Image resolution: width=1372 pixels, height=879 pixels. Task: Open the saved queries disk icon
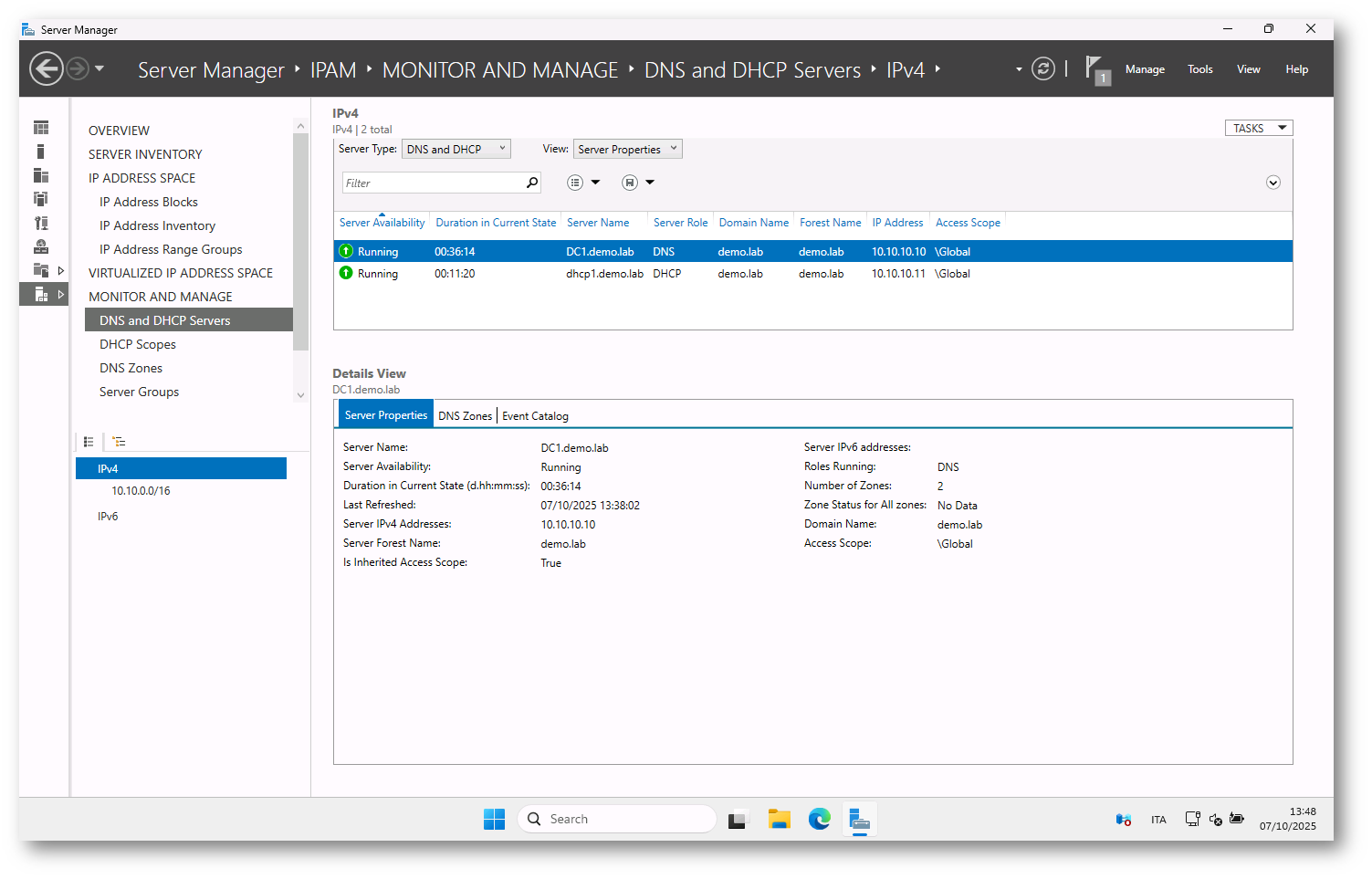click(630, 183)
